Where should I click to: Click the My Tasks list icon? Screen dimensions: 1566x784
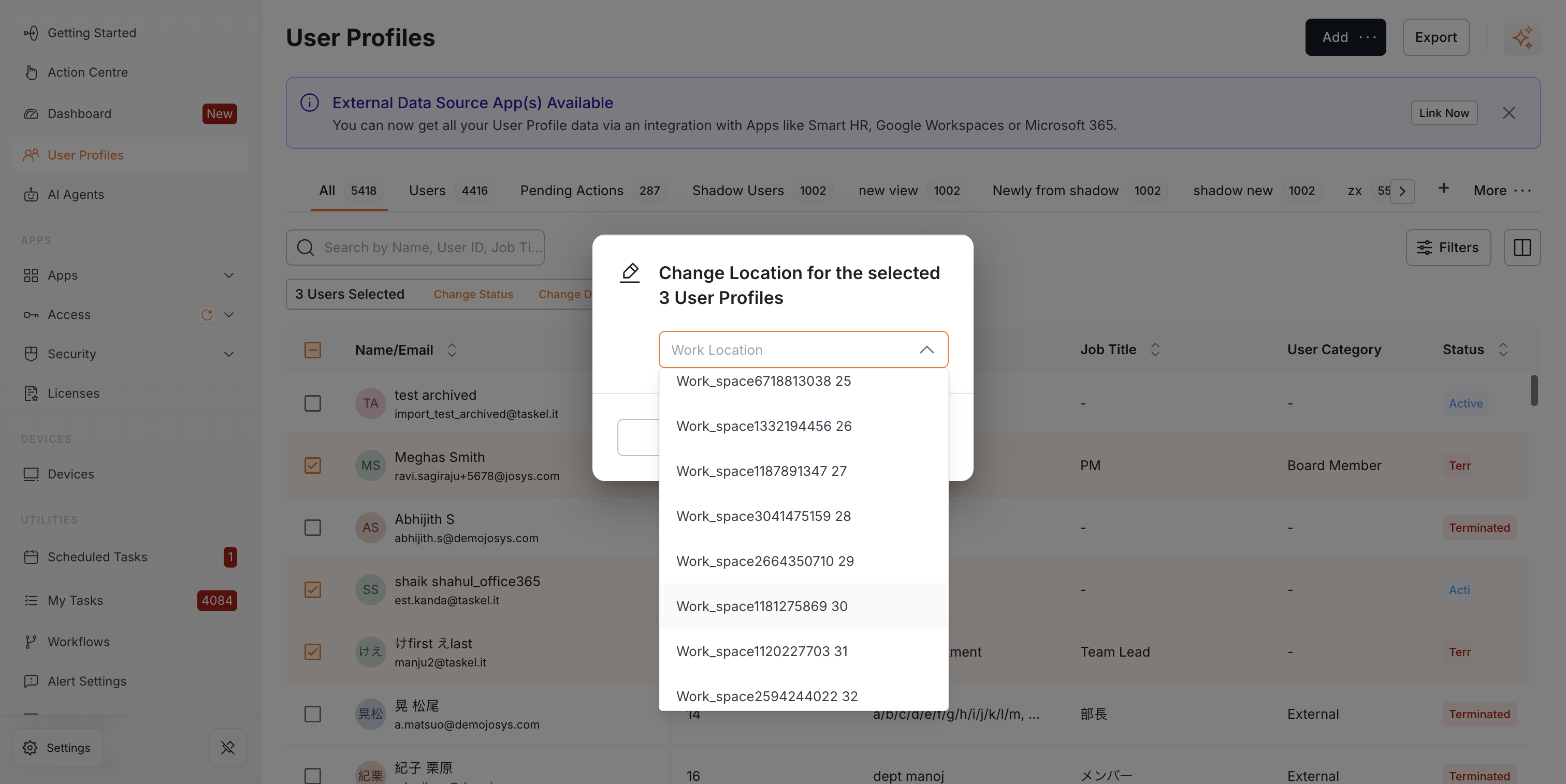[31, 601]
